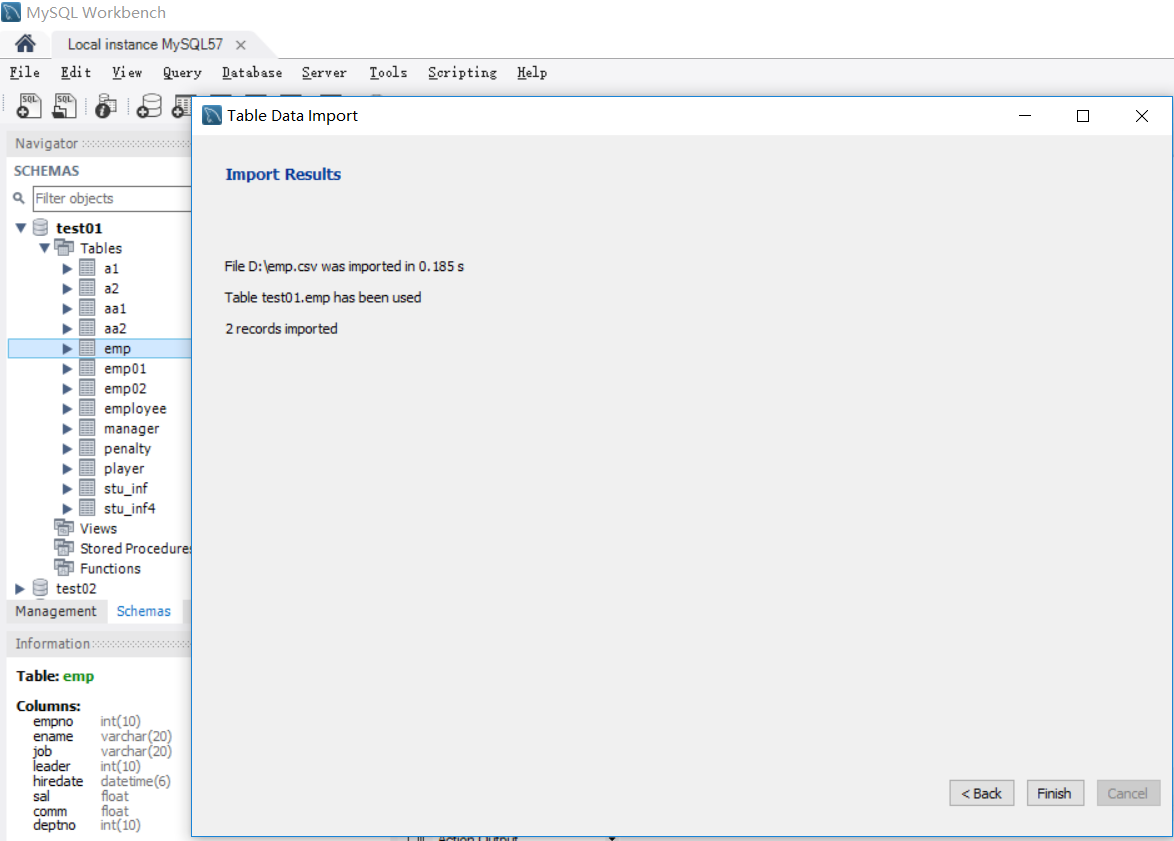Expand the aa2 table node
The height and width of the screenshot is (841, 1174).
pyautogui.click(x=67, y=328)
